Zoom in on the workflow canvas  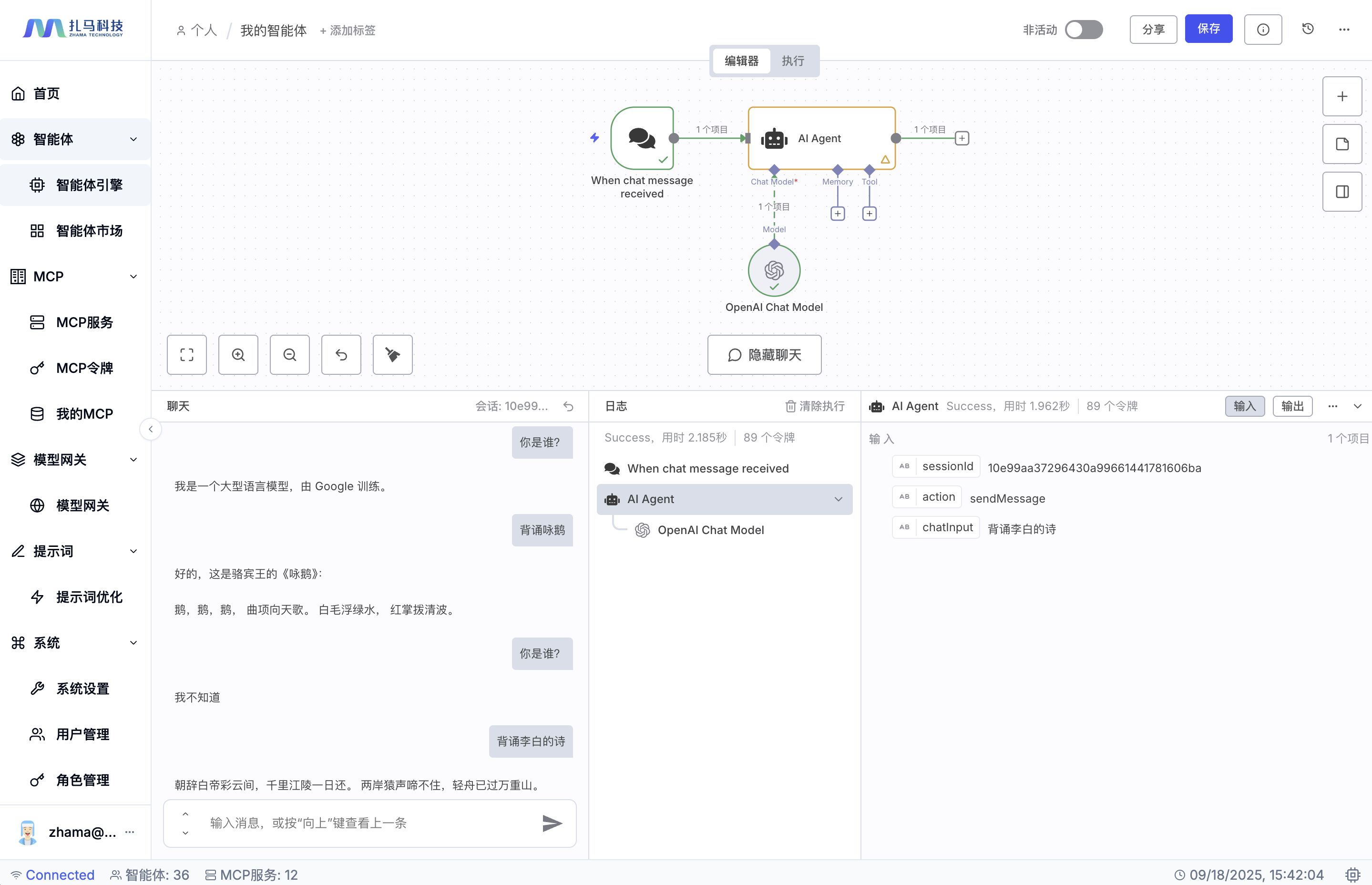[x=238, y=355]
